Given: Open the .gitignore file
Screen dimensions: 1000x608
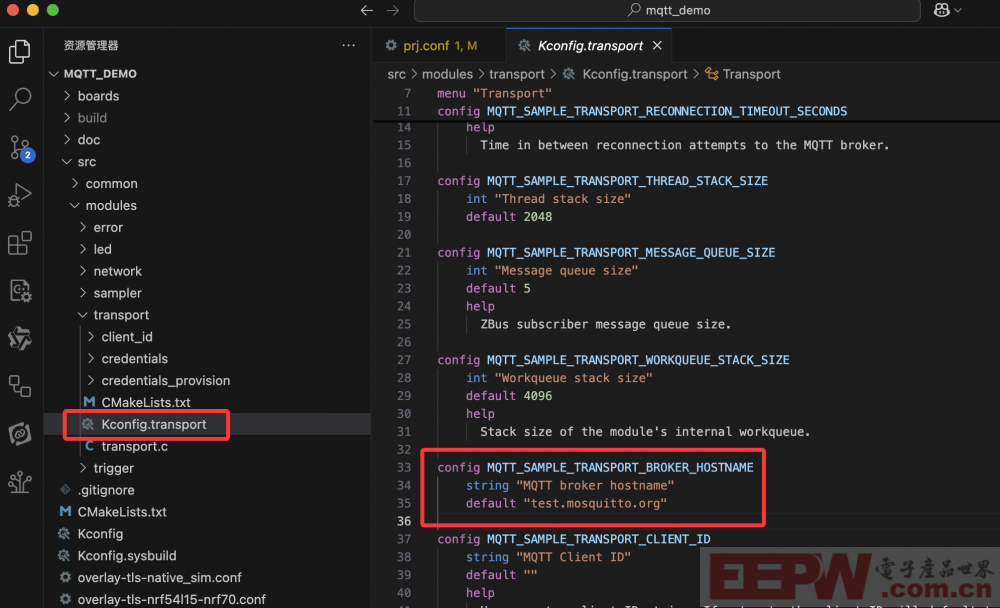Looking at the screenshot, I should coord(207,490).
